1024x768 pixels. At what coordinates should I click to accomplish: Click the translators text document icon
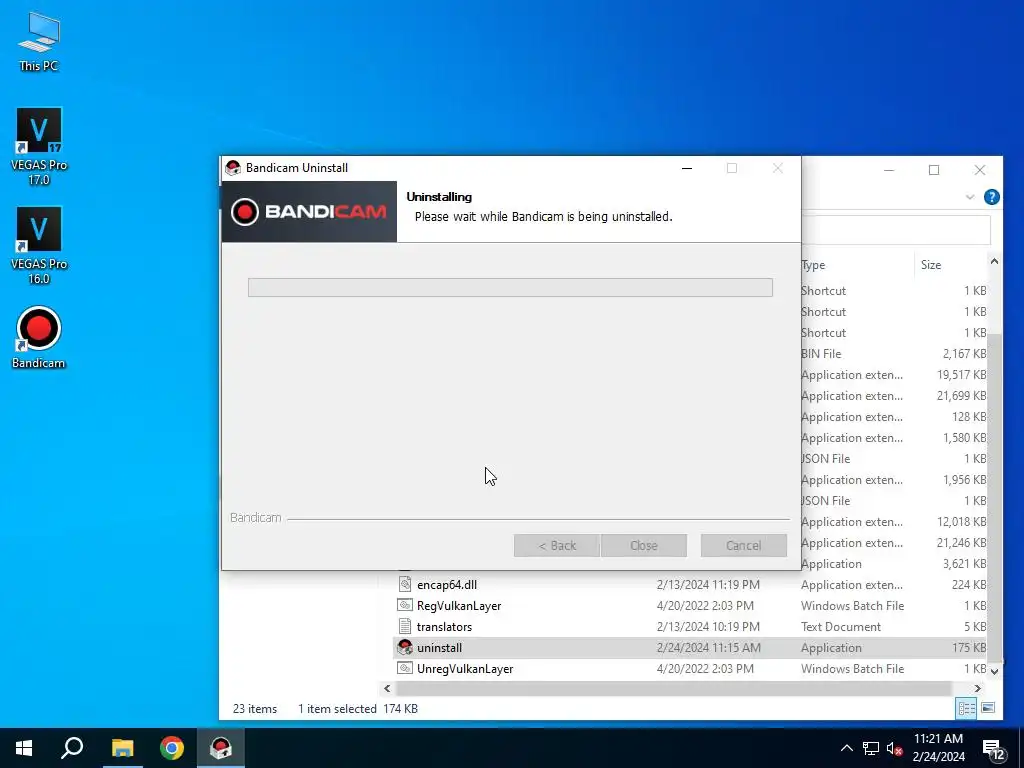click(405, 626)
